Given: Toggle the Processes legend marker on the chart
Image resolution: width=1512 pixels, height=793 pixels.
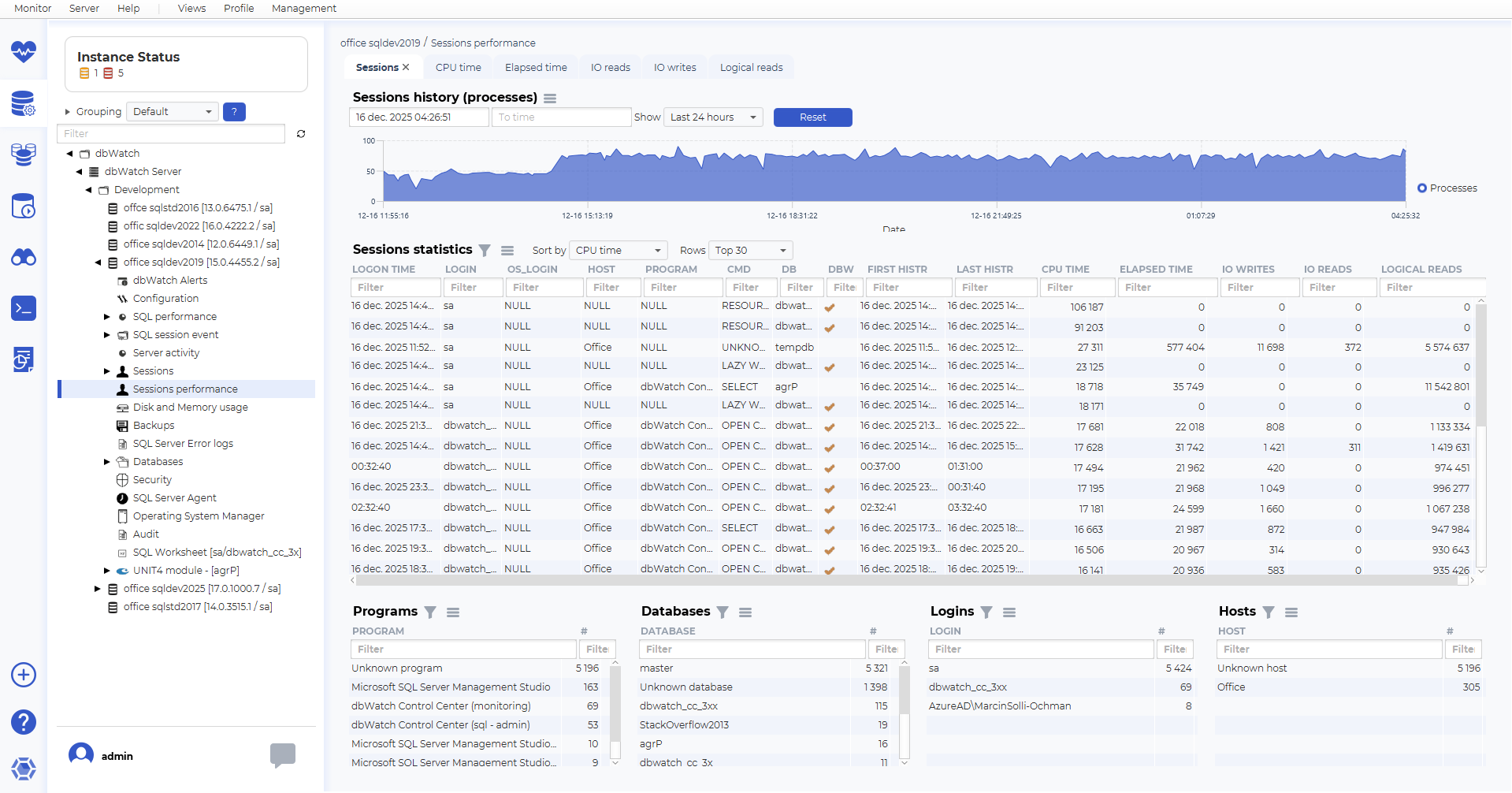Looking at the screenshot, I should coord(1422,188).
